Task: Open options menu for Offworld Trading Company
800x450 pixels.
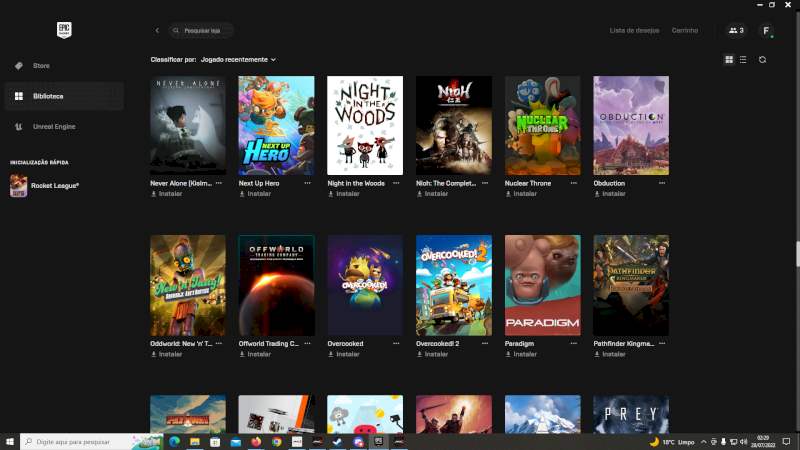Action: point(308,344)
